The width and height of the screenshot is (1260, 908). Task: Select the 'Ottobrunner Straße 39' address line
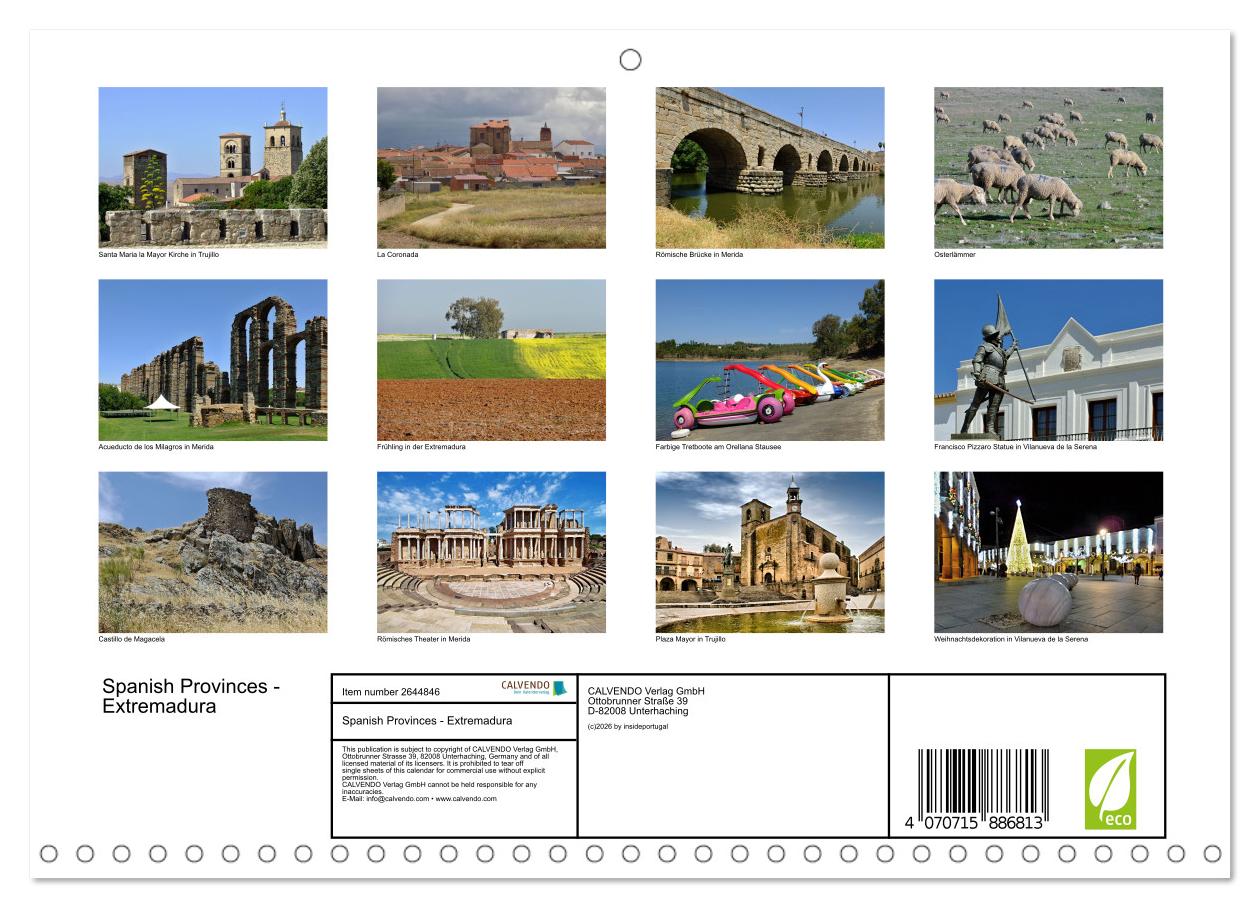[x=638, y=701]
